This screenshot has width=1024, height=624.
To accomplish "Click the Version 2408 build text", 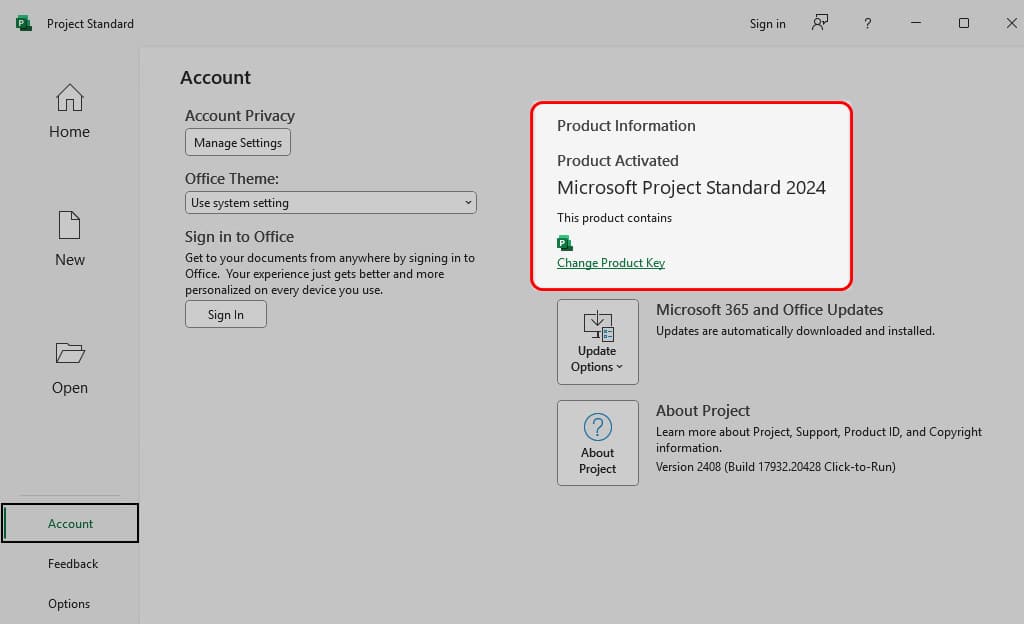I will 776,467.
